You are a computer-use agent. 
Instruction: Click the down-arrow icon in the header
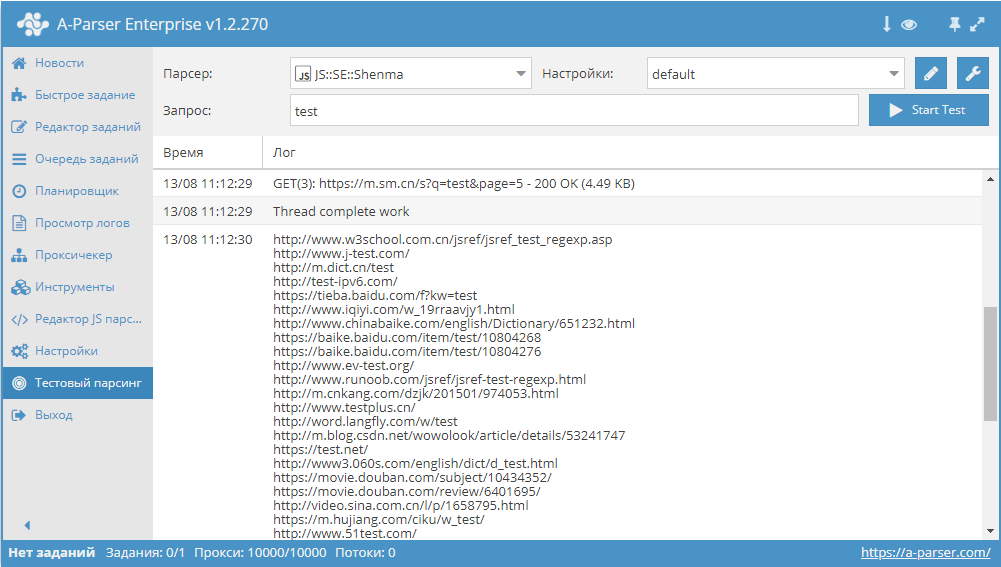click(x=886, y=24)
